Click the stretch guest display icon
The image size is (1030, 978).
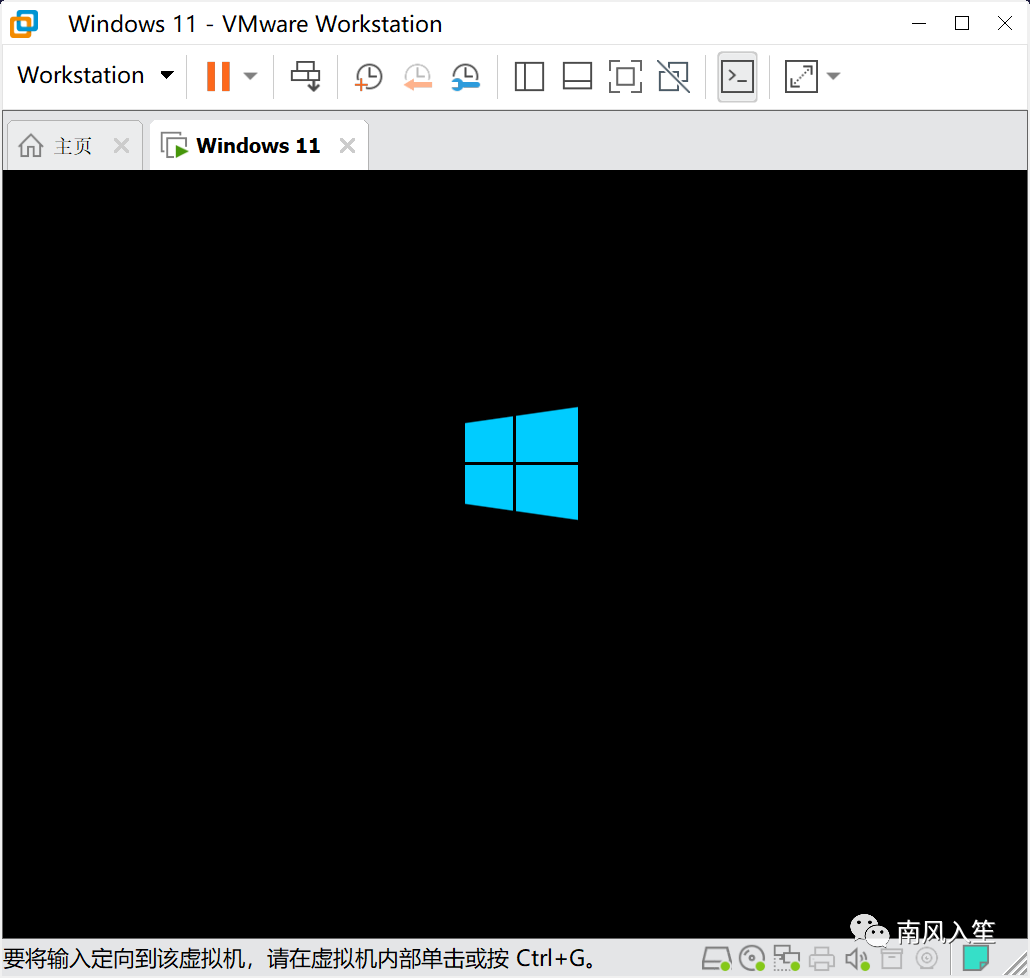pos(801,76)
